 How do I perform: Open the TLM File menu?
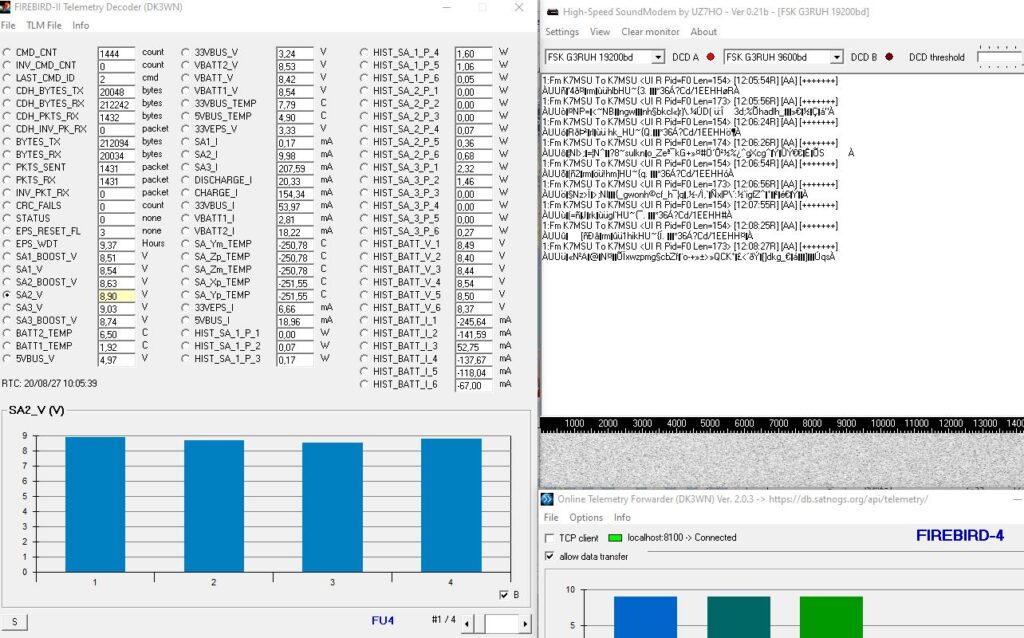tap(44, 25)
